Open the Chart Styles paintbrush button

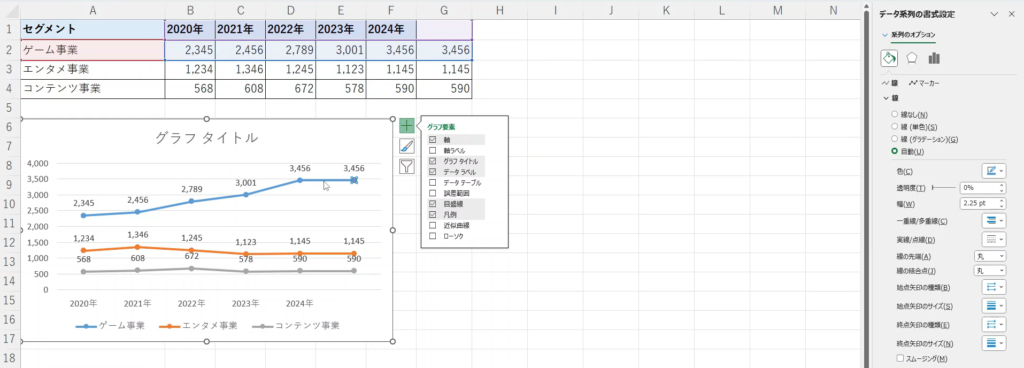click(x=407, y=146)
